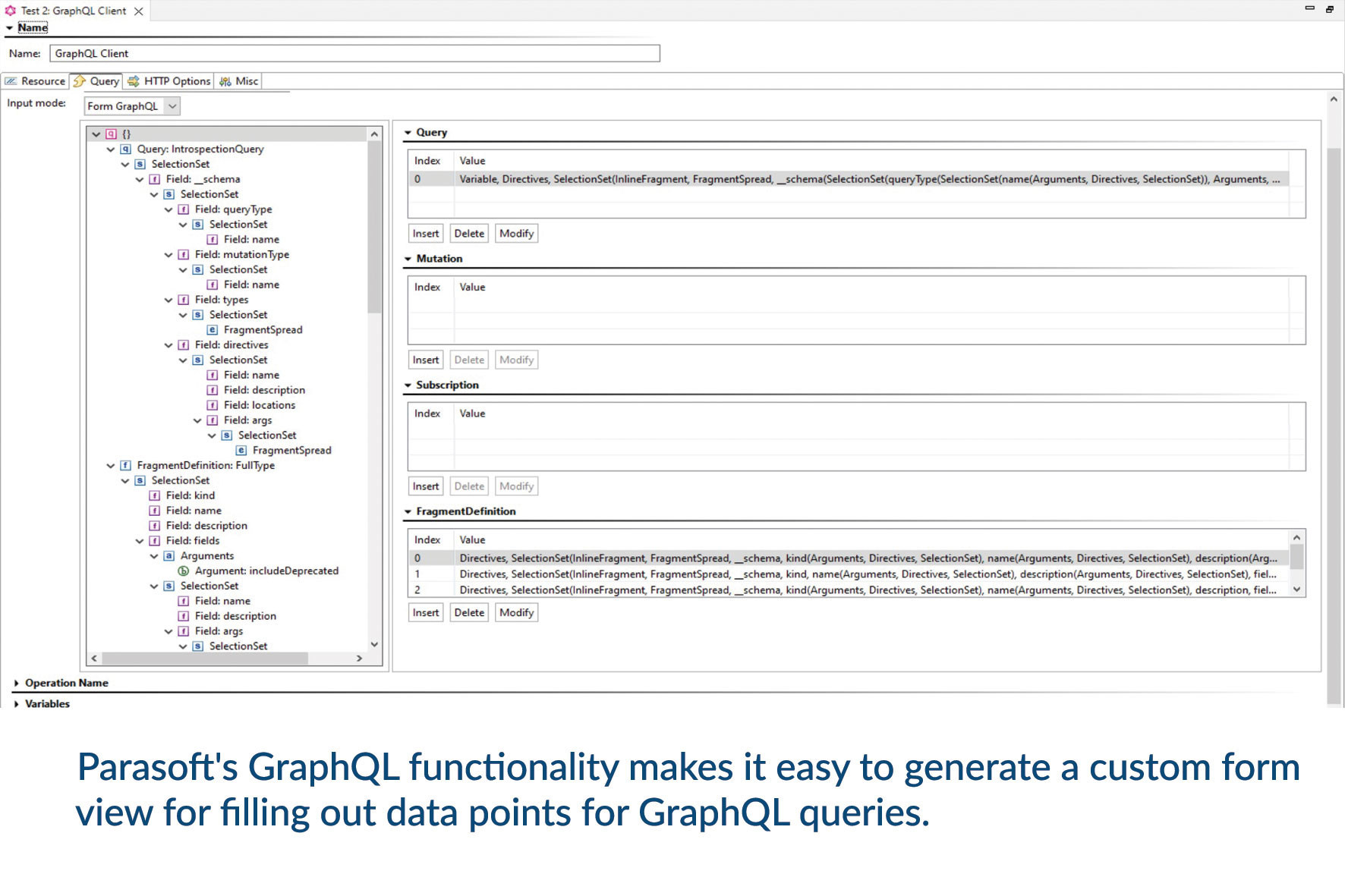Click Delete in the Query section
The height and width of the screenshot is (896, 1345).
(469, 234)
